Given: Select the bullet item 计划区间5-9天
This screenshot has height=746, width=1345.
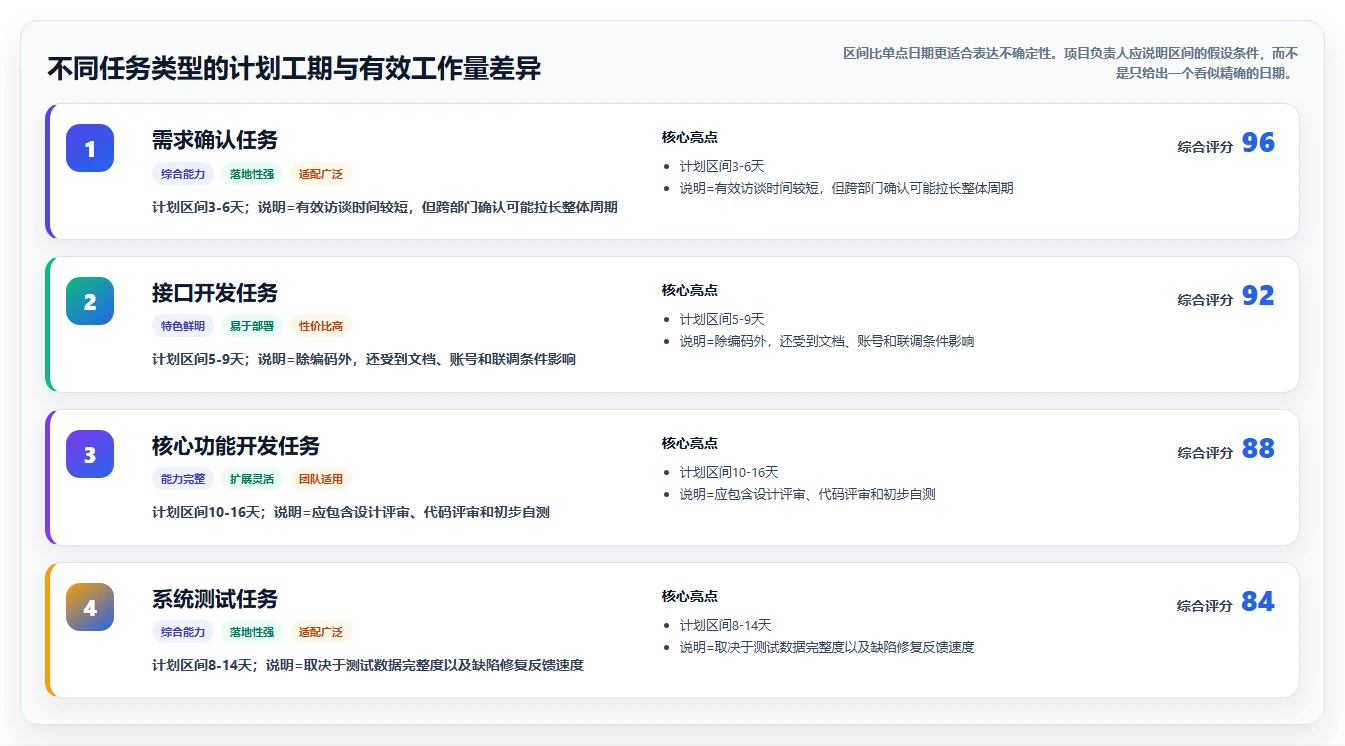Looking at the screenshot, I should [722, 319].
